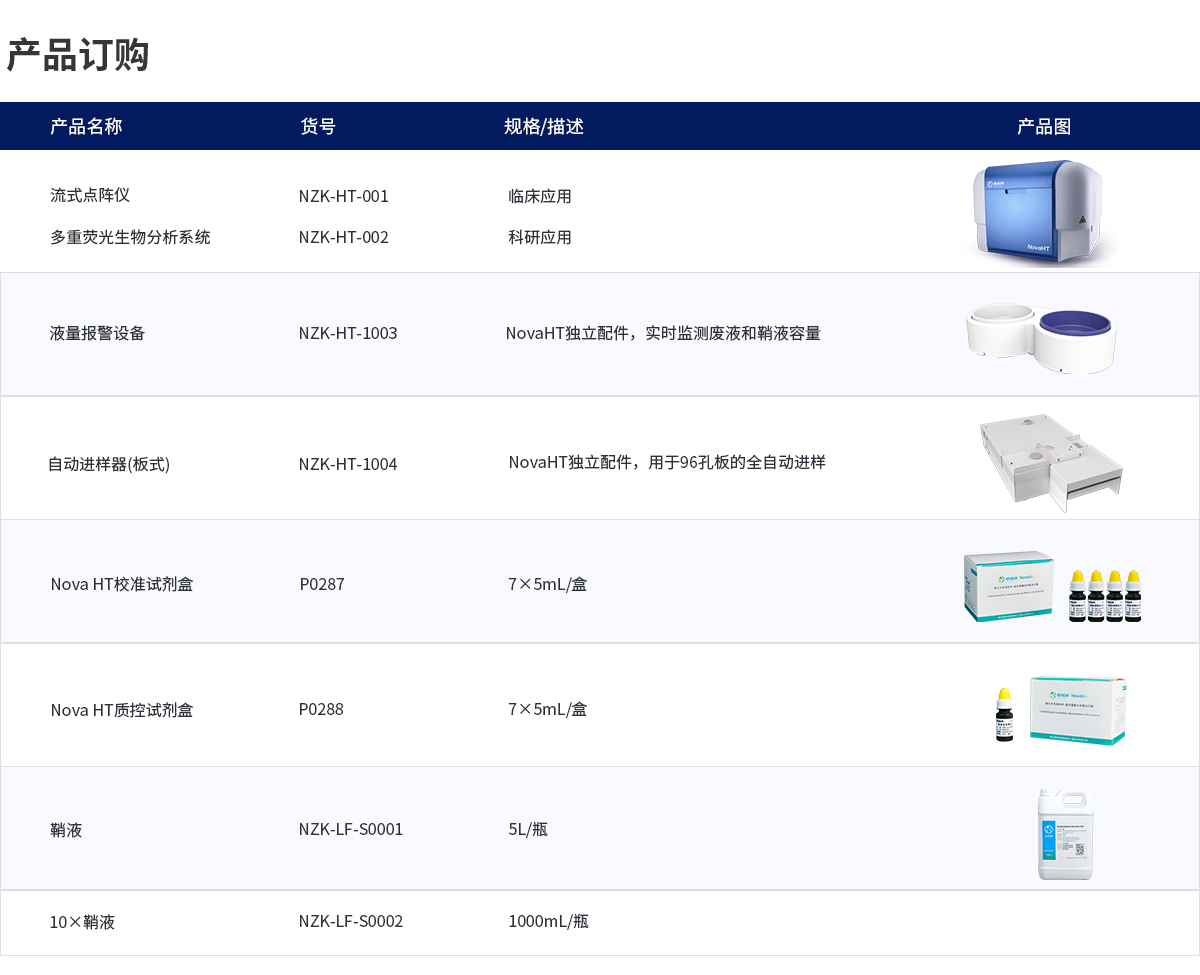Click the single yellow-capped bottle in the P0288 row
The image size is (1200, 975).
tap(1005, 714)
